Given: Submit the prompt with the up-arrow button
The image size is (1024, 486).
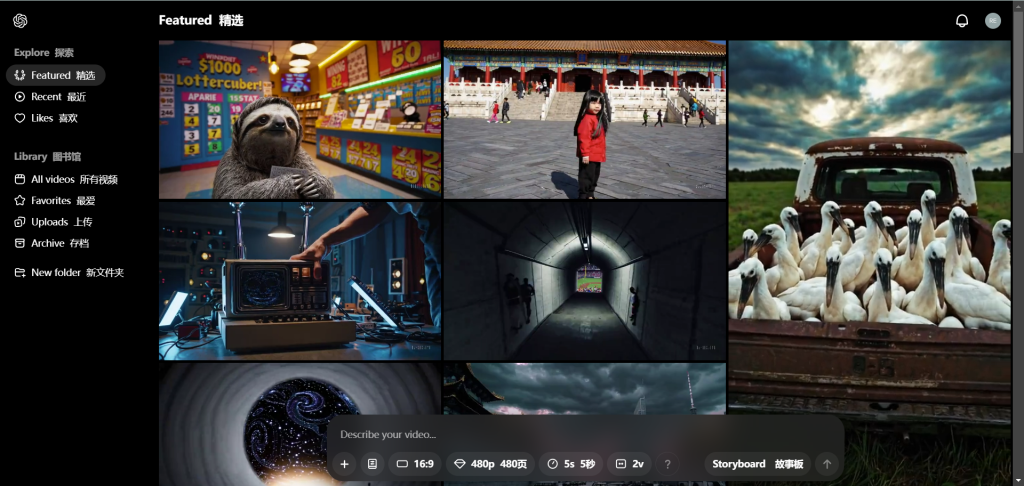Looking at the screenshot, I should [826, 464].
